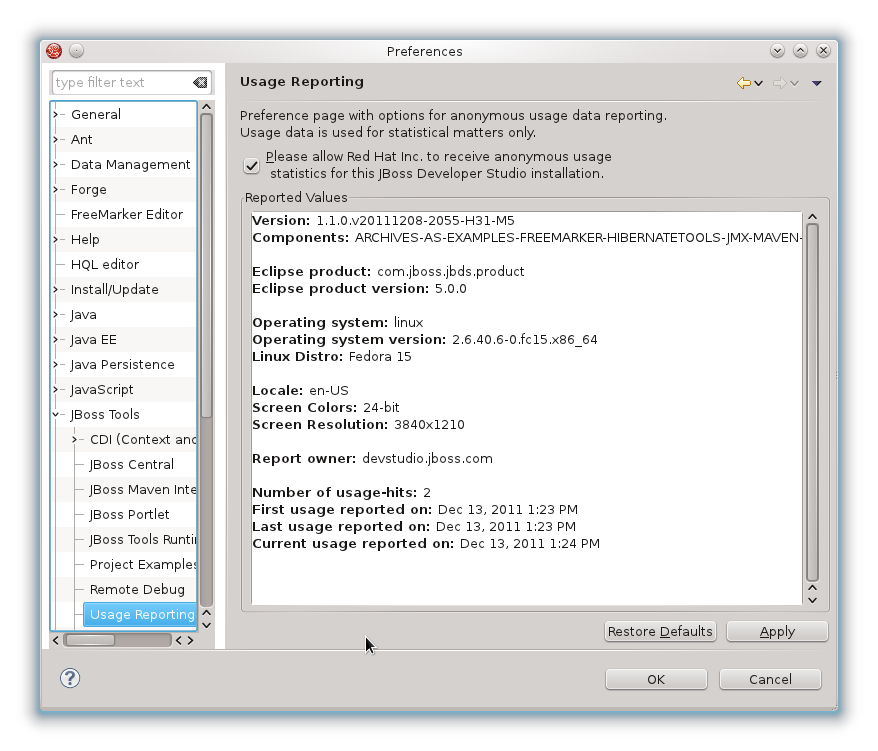Click the Current usage reported on line

tap(426, 544)
